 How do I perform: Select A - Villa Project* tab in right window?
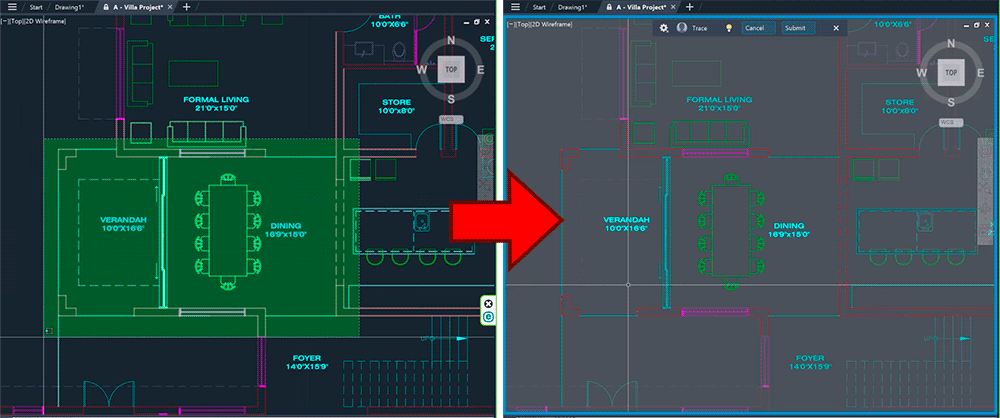tap(640, 7)
